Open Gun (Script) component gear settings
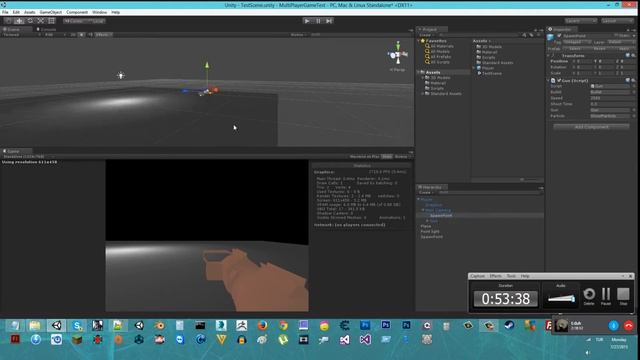The height and width of the screenshot is (360, 640). click(x=633, y=80)
